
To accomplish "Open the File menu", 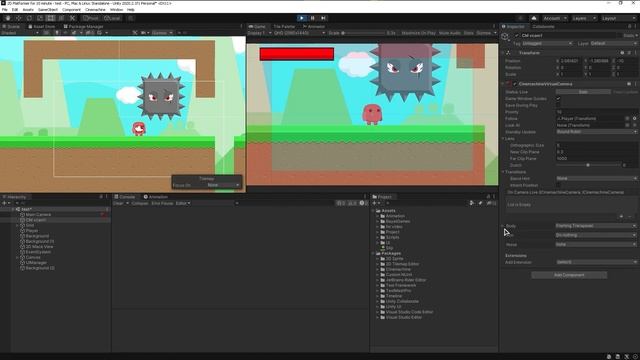I will [5, 9].
